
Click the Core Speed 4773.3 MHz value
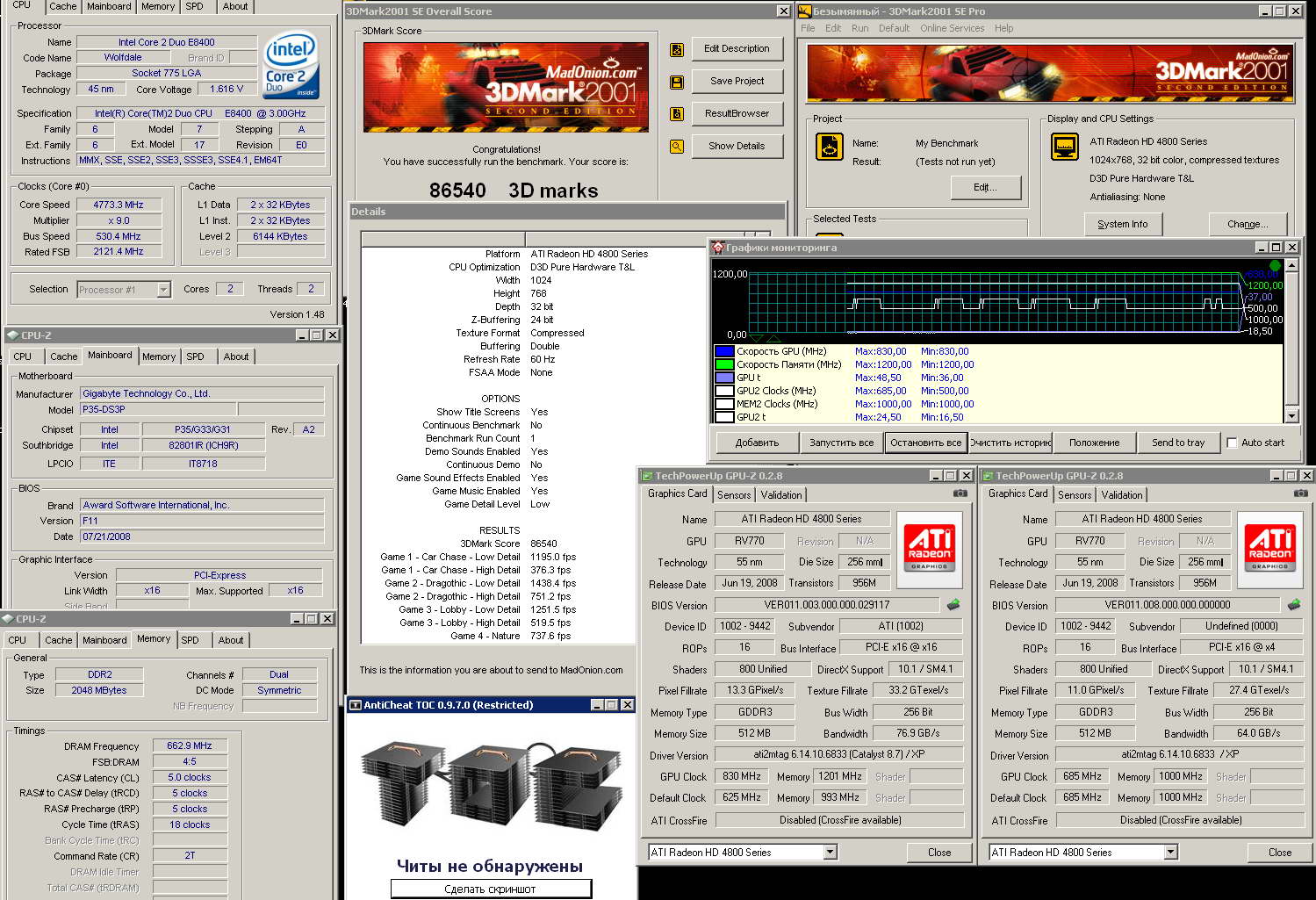(x=119, y=205)
